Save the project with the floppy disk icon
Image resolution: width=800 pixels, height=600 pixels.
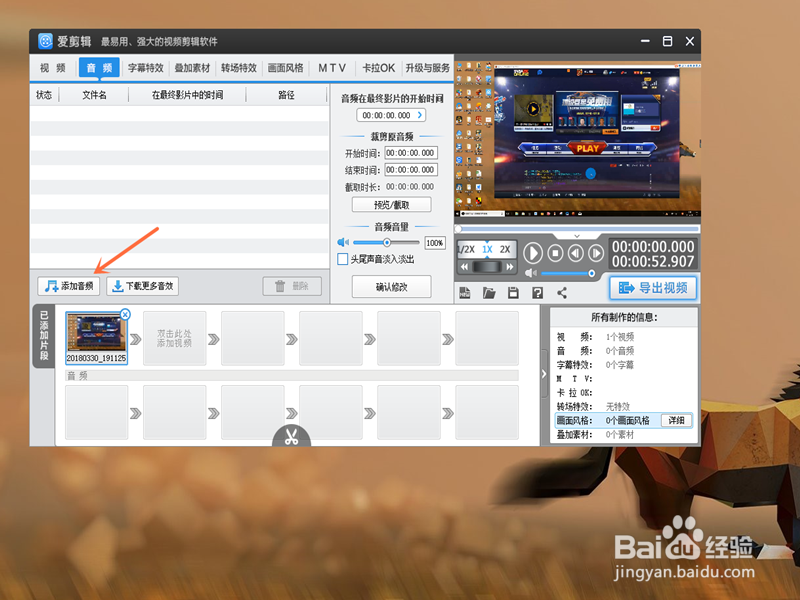(513, 293)
